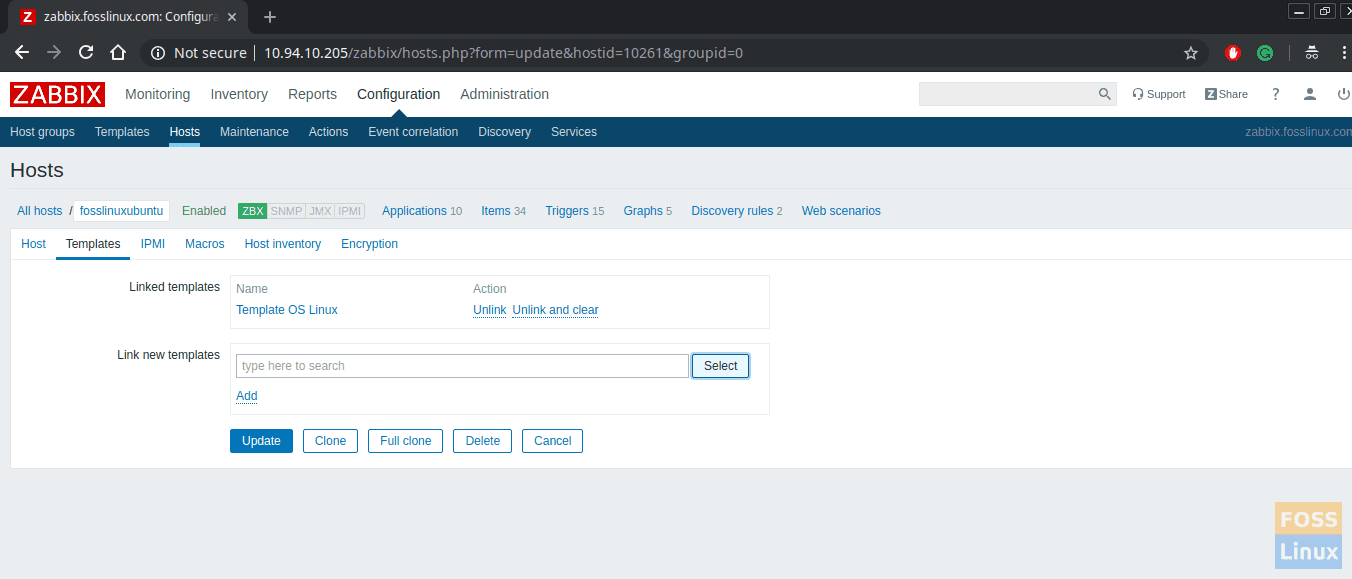Click the Select button
This screenshot has height=579, width=1352.
point(720,366)
